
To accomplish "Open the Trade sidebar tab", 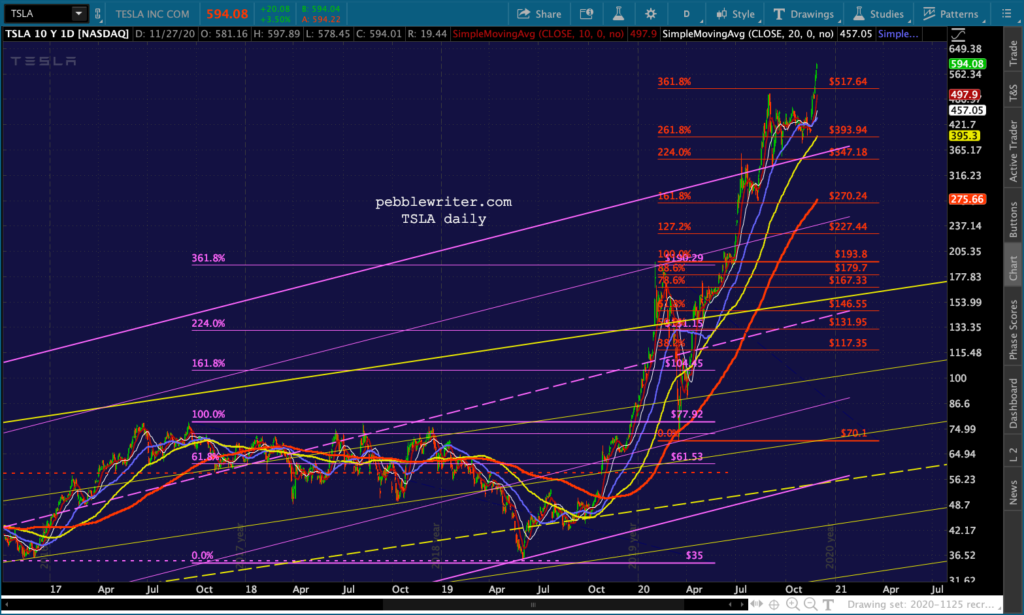I will [x=1013, y=53].
